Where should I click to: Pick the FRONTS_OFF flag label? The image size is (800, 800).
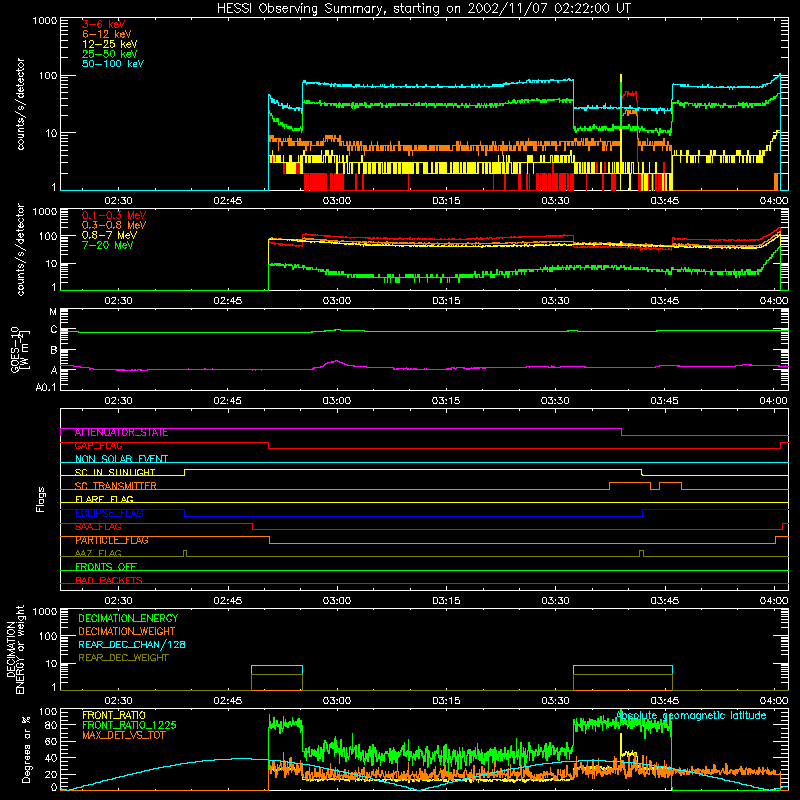click(x=106, y=567)
